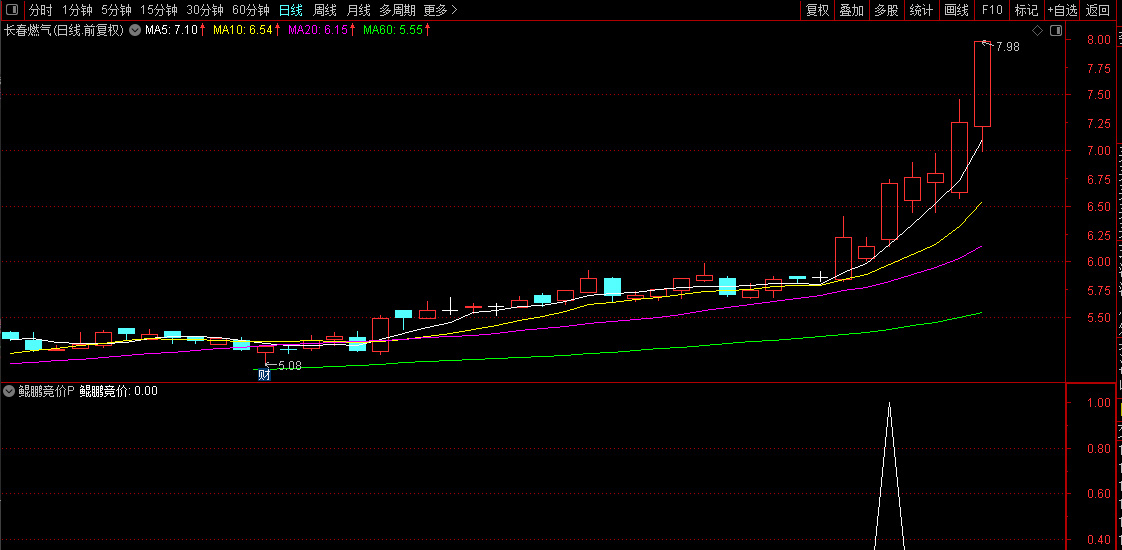Select the magenta MA20 indicator label
This screenshot has height=550, width=1122.
click(x=317, y=30)
